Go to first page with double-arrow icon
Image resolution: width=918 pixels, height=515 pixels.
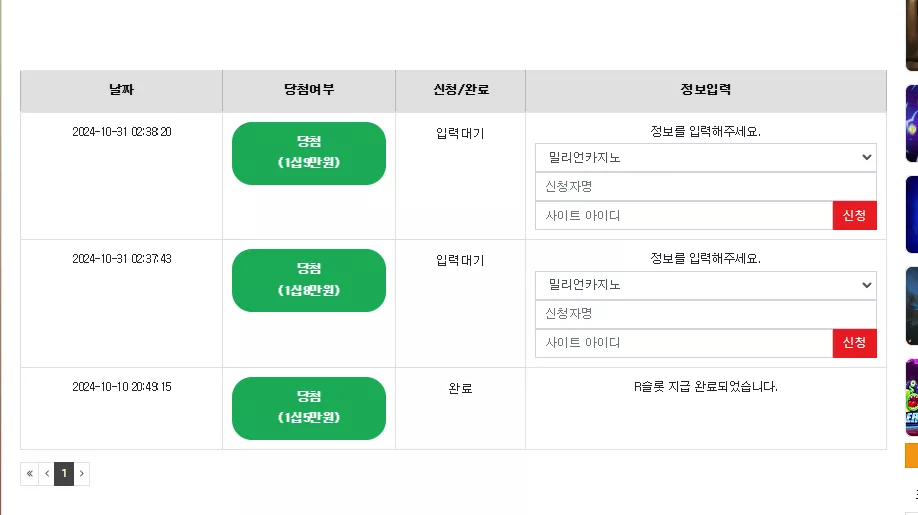[29, 473]
